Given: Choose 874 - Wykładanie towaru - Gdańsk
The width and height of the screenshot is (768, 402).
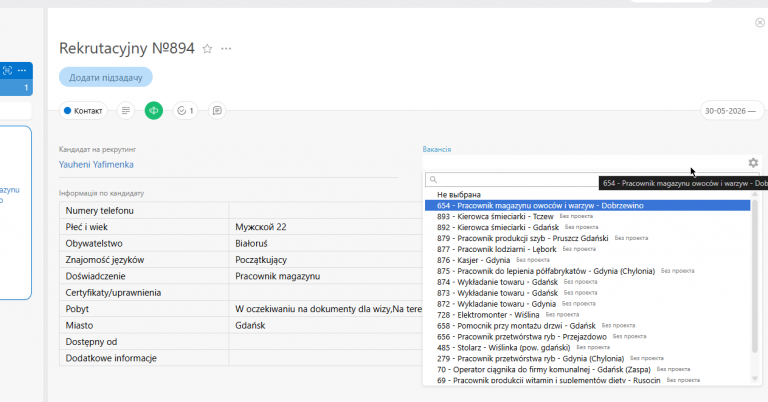Looking at the screenshot, I should (588, 282).
